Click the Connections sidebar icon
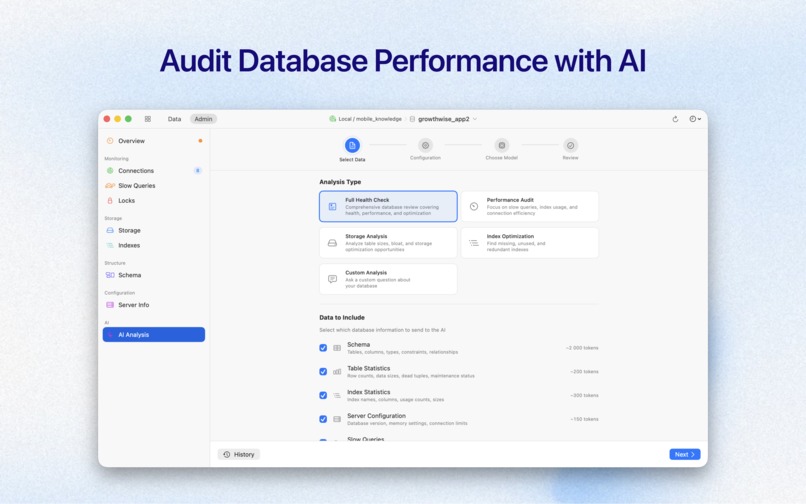 click(x=110, y=171)
